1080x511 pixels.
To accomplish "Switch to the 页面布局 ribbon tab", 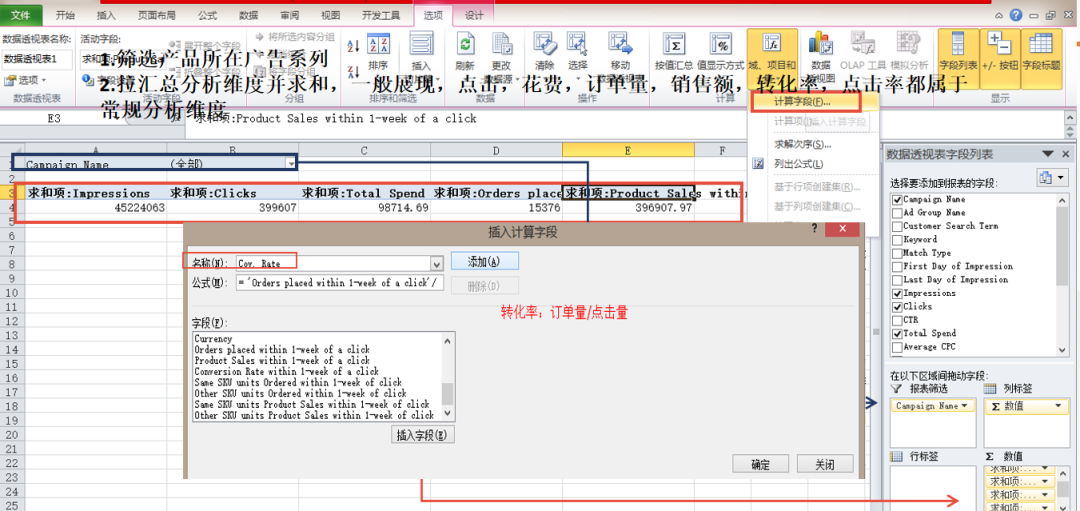I will (x=156, y=14).
